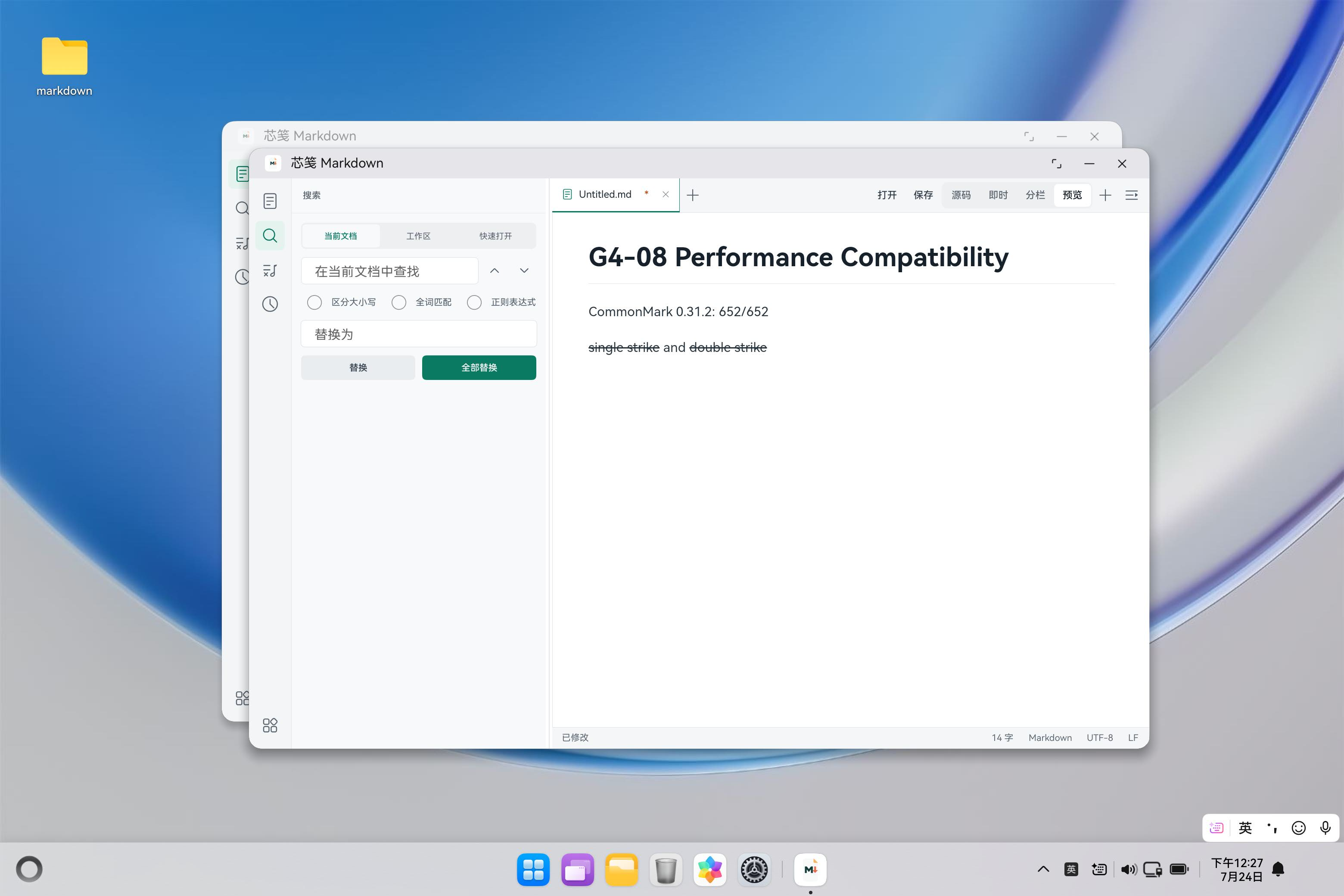The image size is (1344, 896).
Task: Open the history clock panel in the front window sidebar
Action: pyautogui.click(x=270, y=304)
